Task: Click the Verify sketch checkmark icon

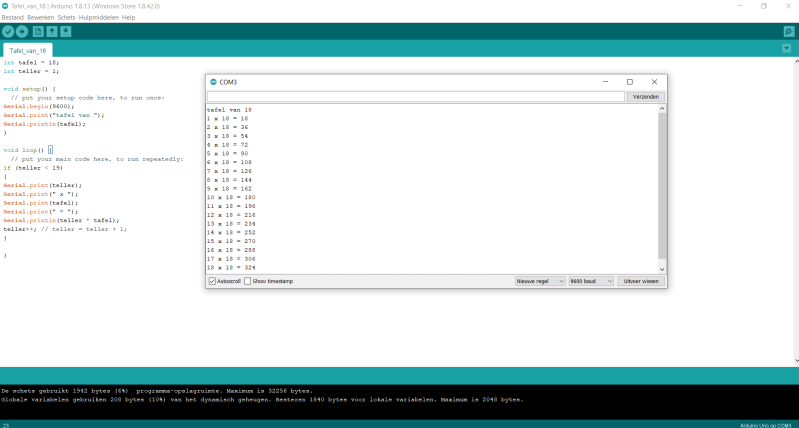Action: [8, 32]
